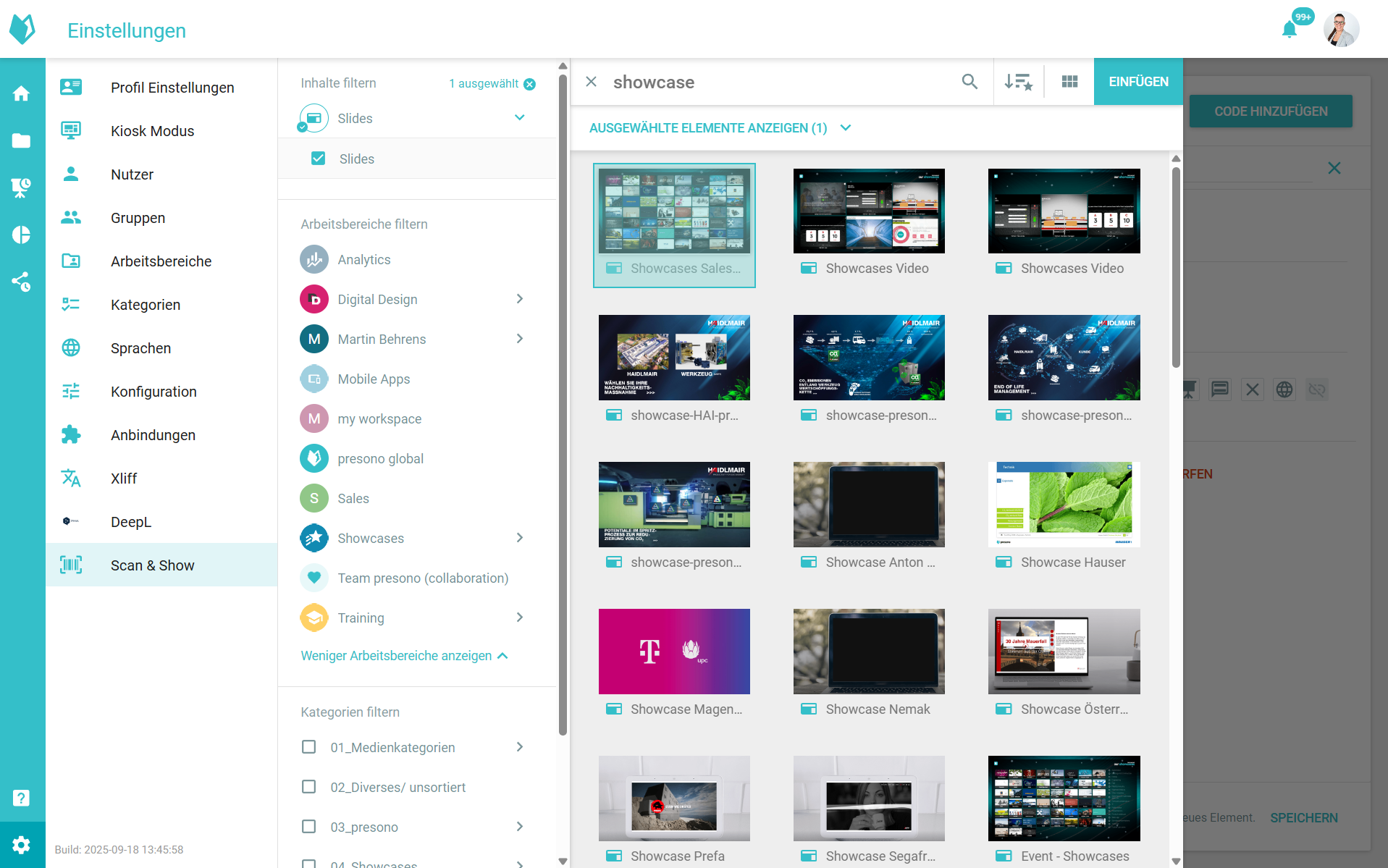Expand the Showcases workspace chevron
1388x868 pixels.
pyautogui.click(x=519, y=538)
